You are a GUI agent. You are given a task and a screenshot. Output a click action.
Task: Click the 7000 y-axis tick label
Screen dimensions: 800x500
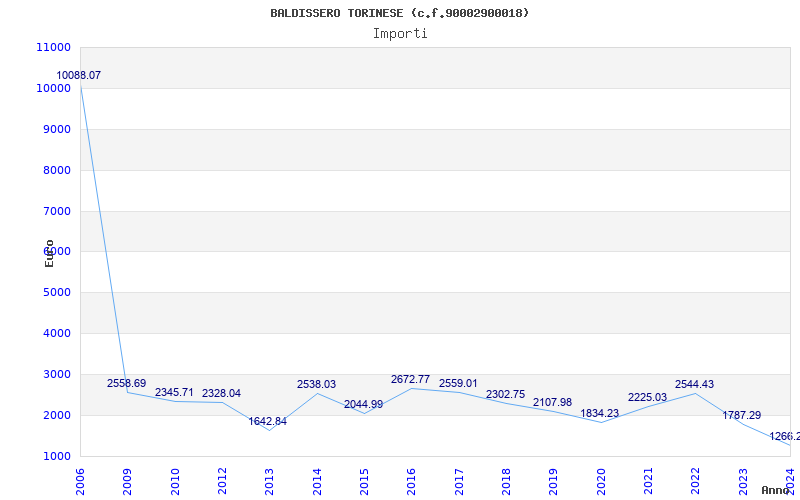point(57,211)
